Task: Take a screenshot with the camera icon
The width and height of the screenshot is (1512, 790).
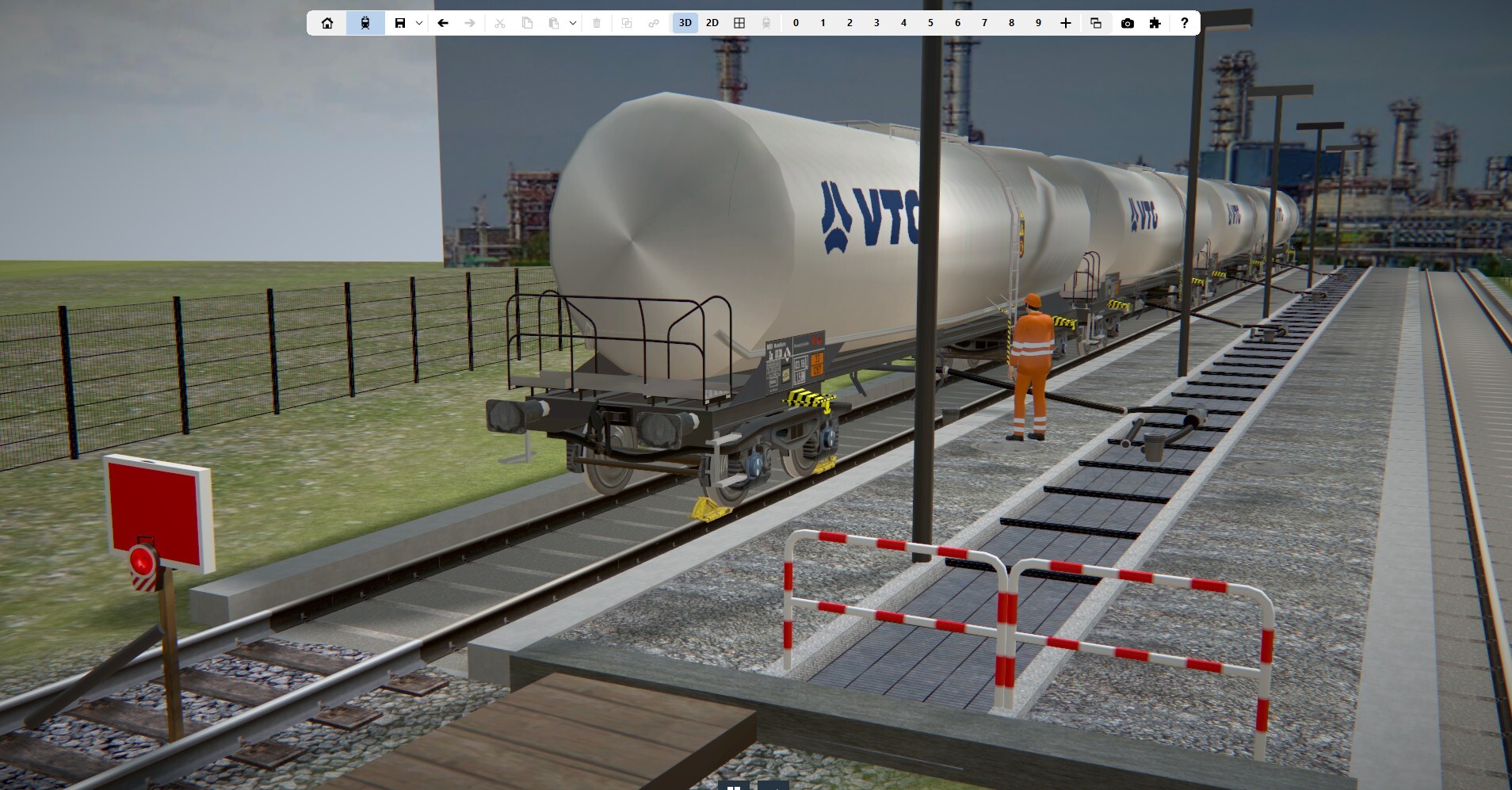Action: click(1128, 23)
